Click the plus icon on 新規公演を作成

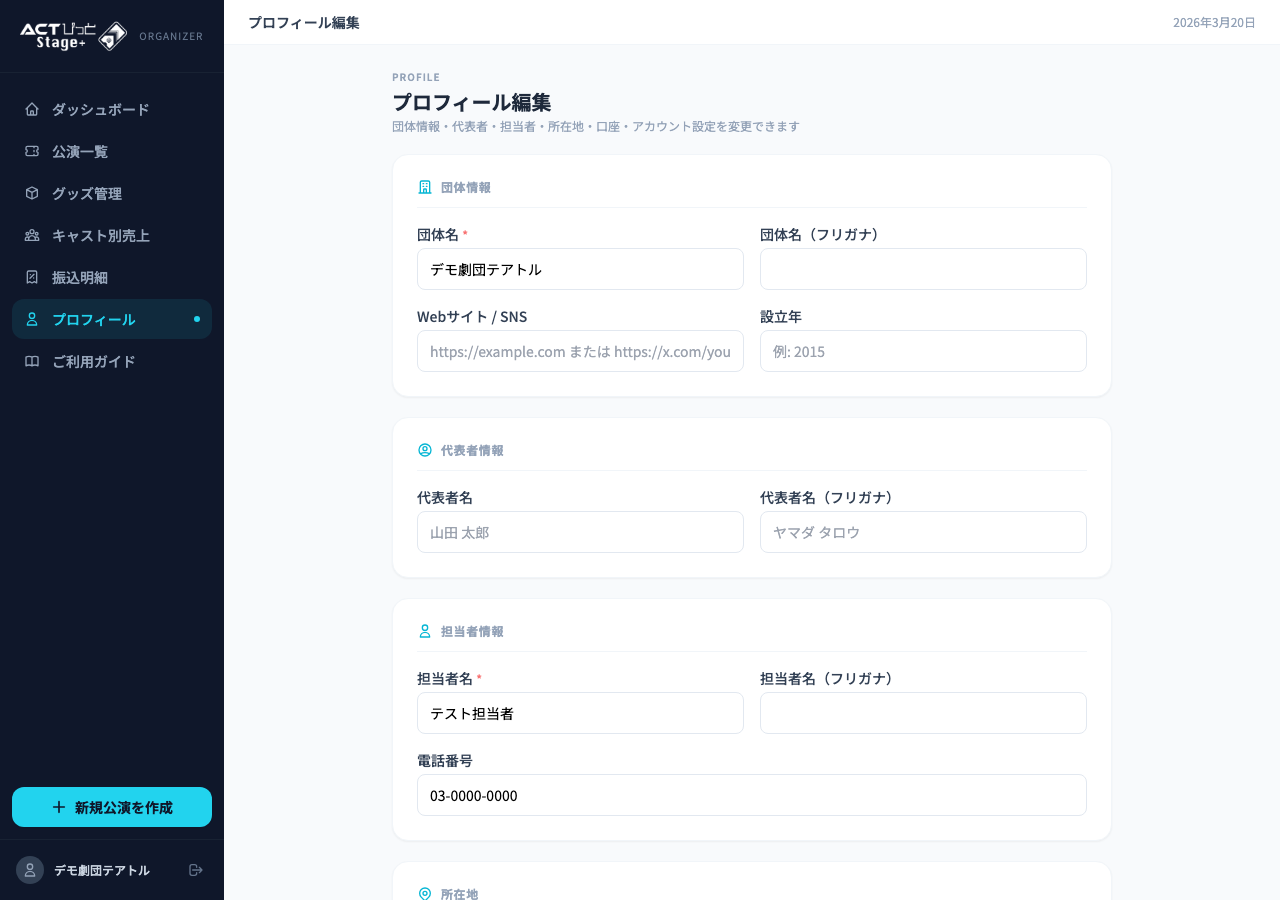pos(59,807)
